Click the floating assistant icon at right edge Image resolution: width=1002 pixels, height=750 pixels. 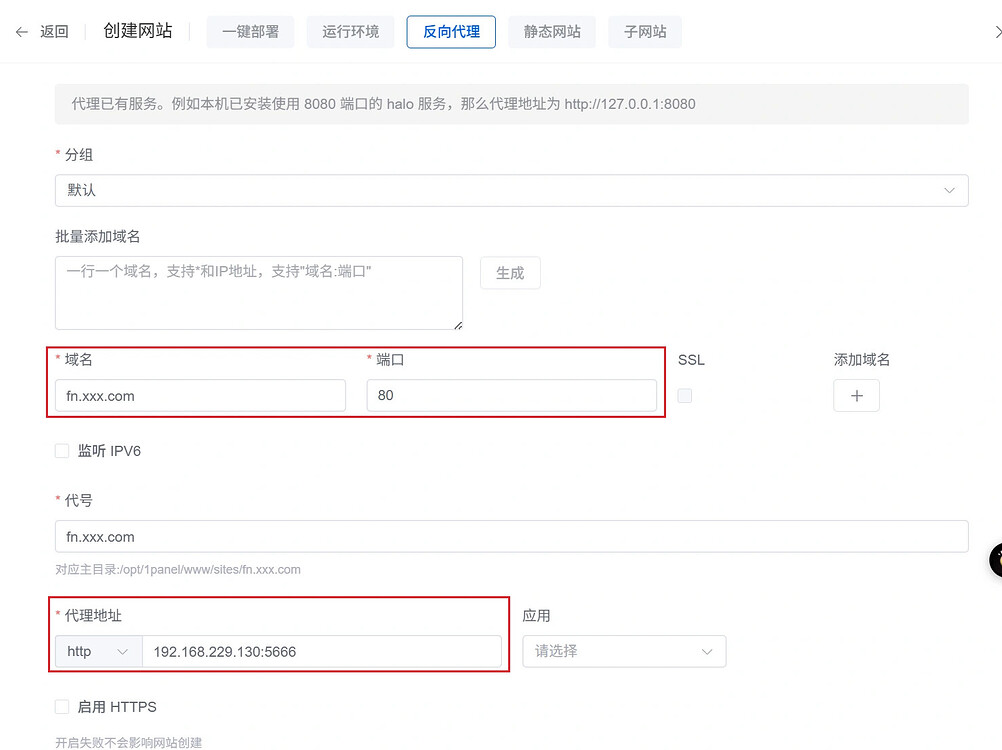coord(996,560)
